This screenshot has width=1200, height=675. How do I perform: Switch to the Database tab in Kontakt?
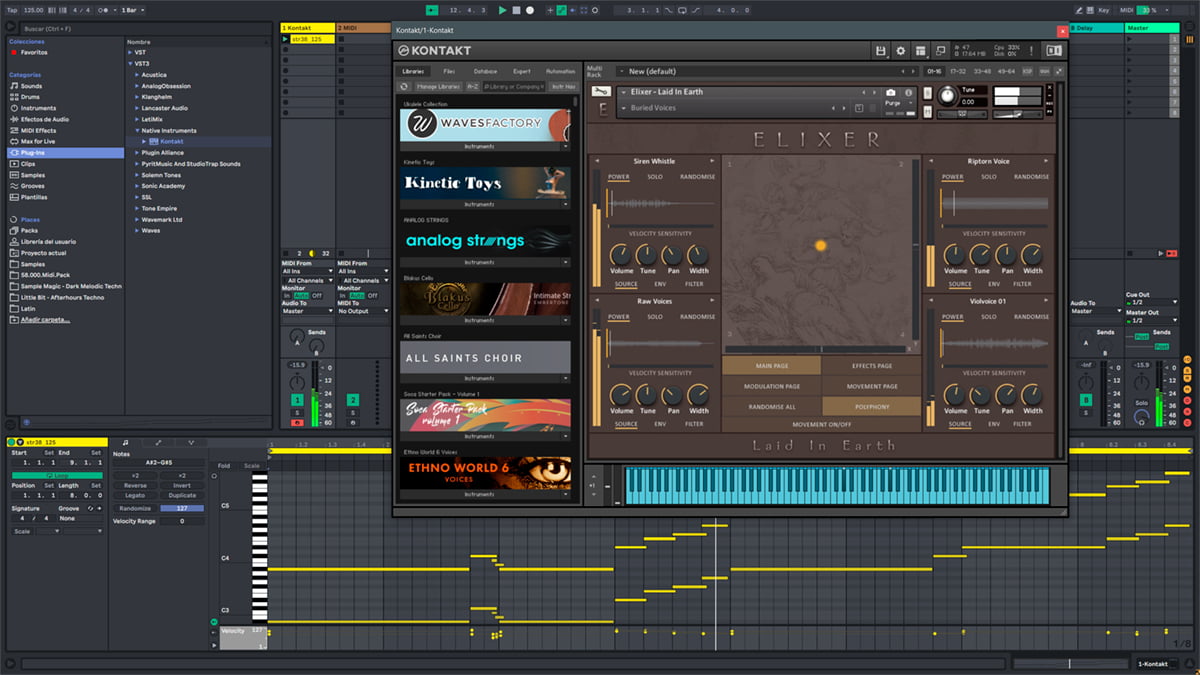tap(485, 71)
